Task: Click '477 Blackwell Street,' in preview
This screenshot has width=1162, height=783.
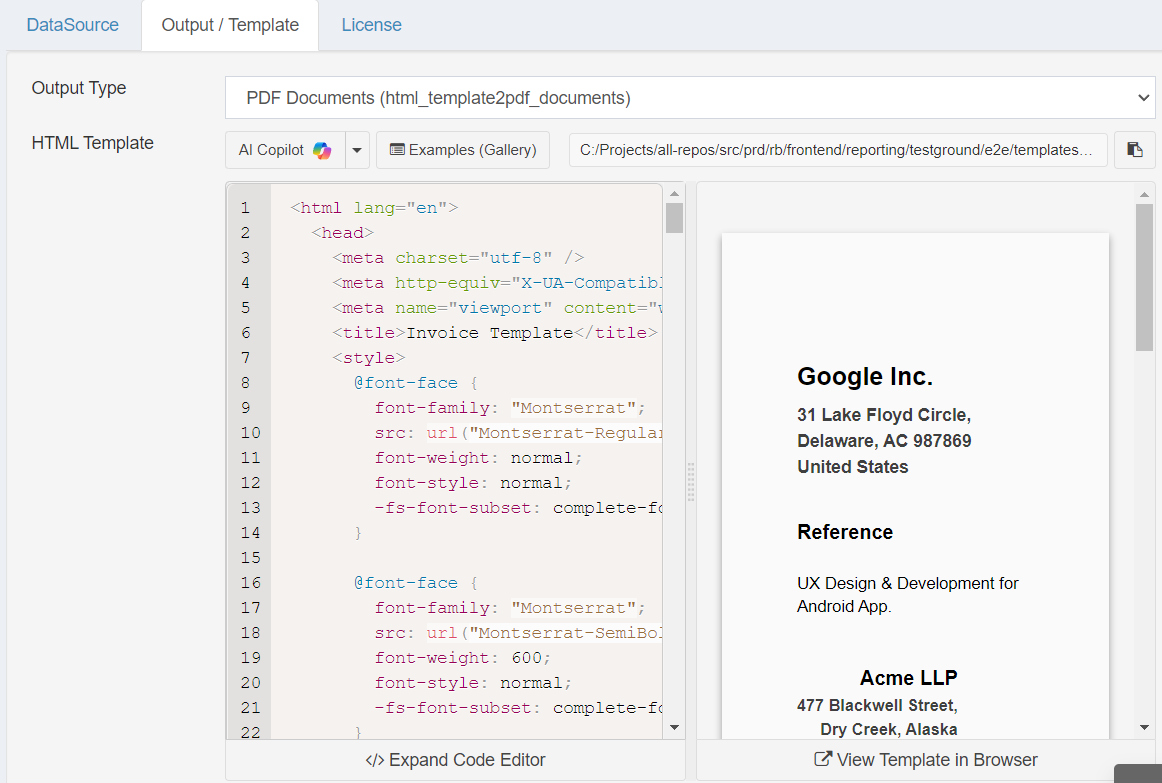Action: pos(877,705)
